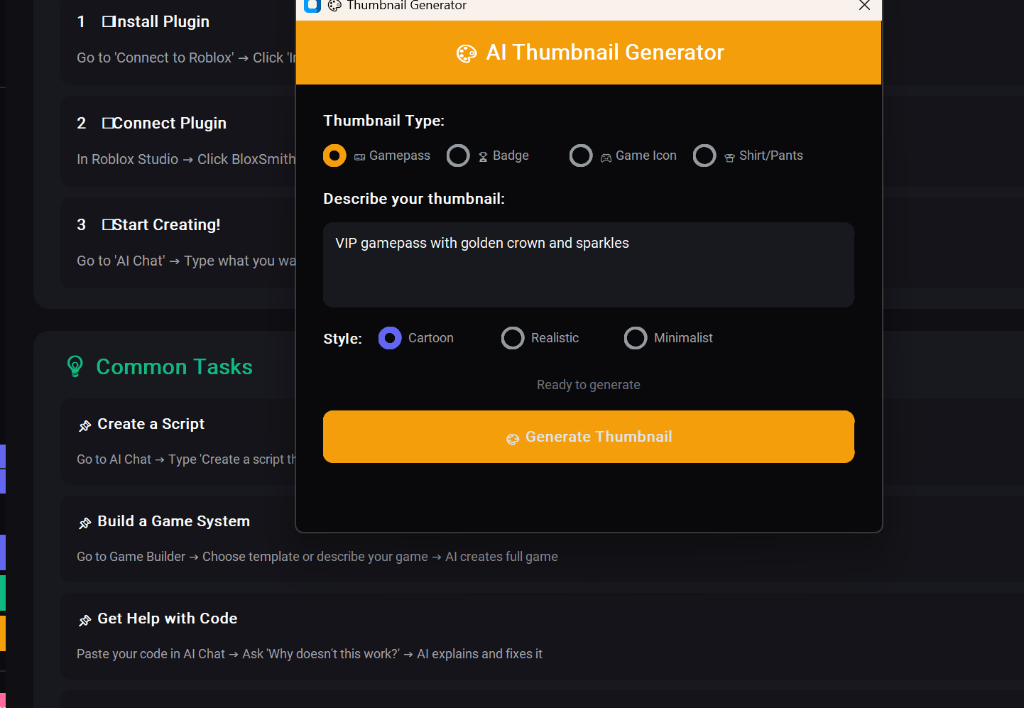Click the controller icon beside Game Icon
This screenshot has width=1024, height=708.
coord(606,157)
